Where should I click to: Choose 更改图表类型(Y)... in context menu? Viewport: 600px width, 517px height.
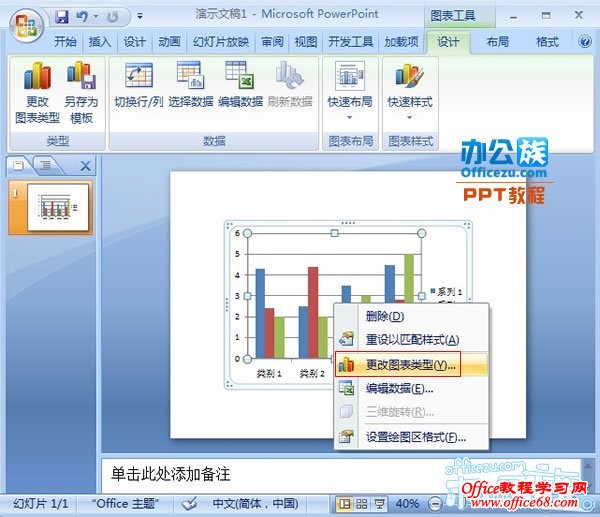(x=411, y=365)
